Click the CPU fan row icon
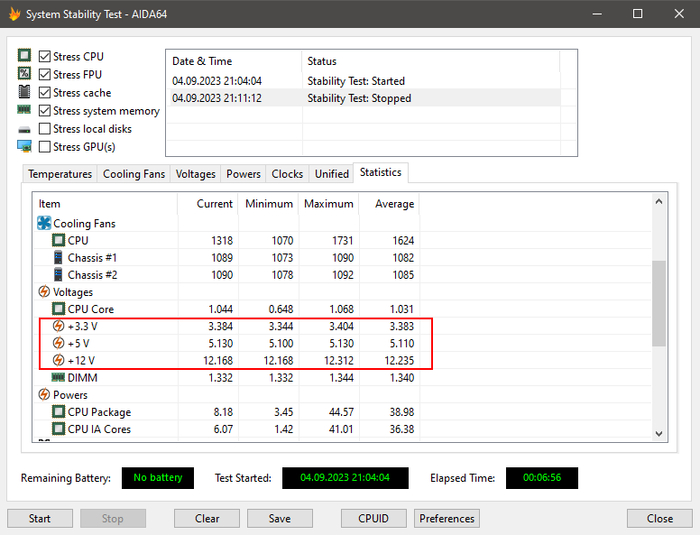 58,240
